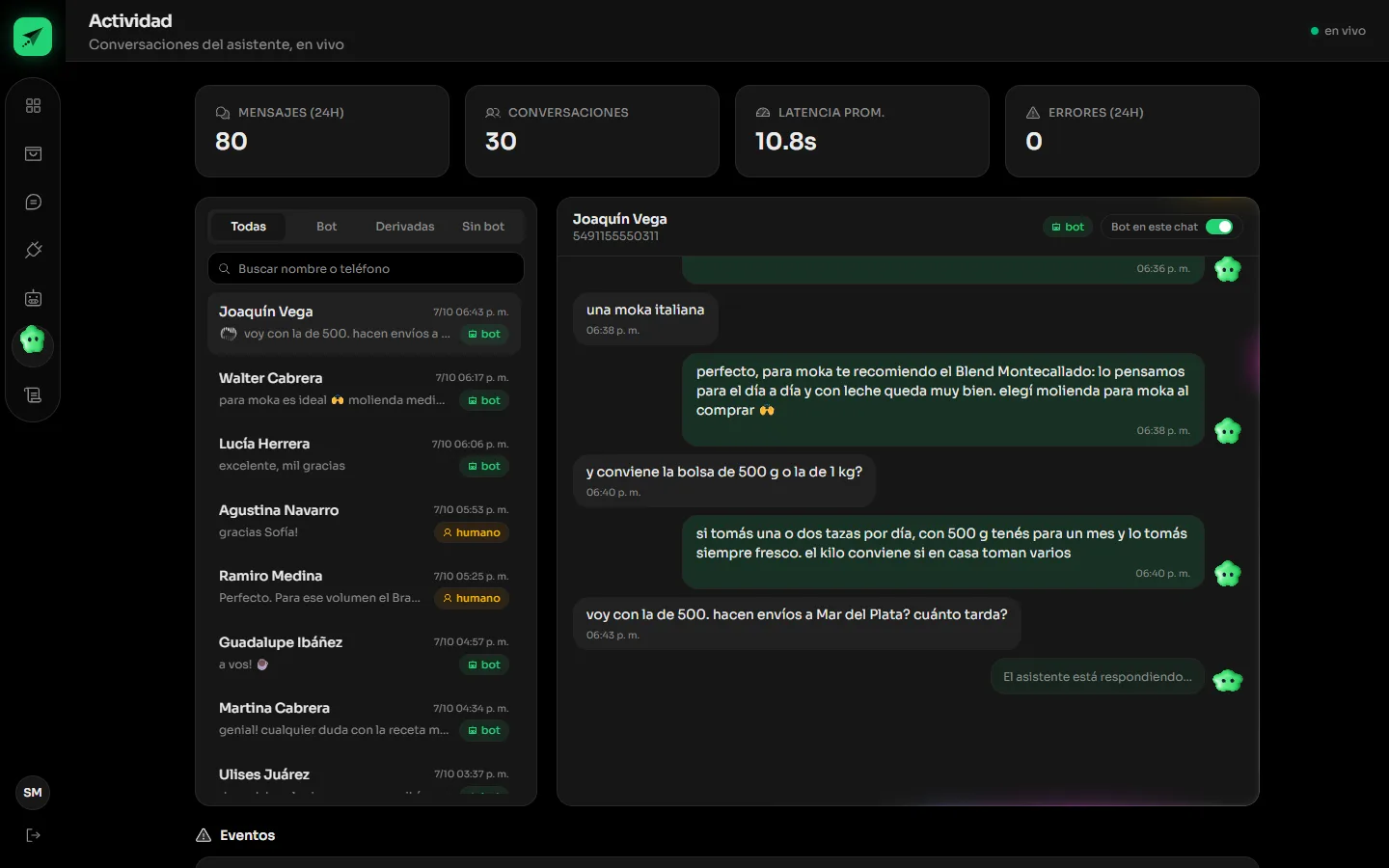1389x868 pixels.
Task: Click the green paper plane app logo
Action: (x=33, y=37)
